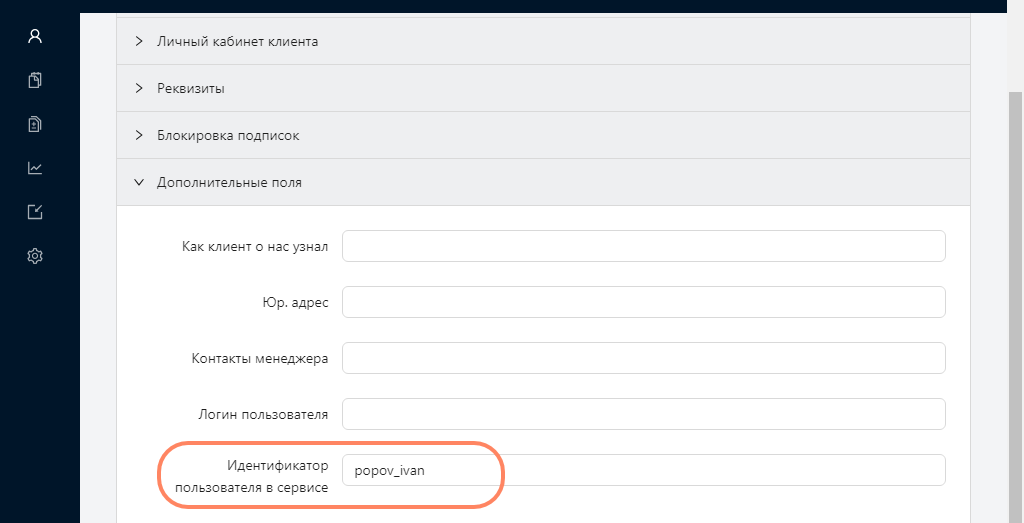Click the Личный кабинет клиента label text
The width and height of the screenshot is (1024, 523).
point(238,42)
